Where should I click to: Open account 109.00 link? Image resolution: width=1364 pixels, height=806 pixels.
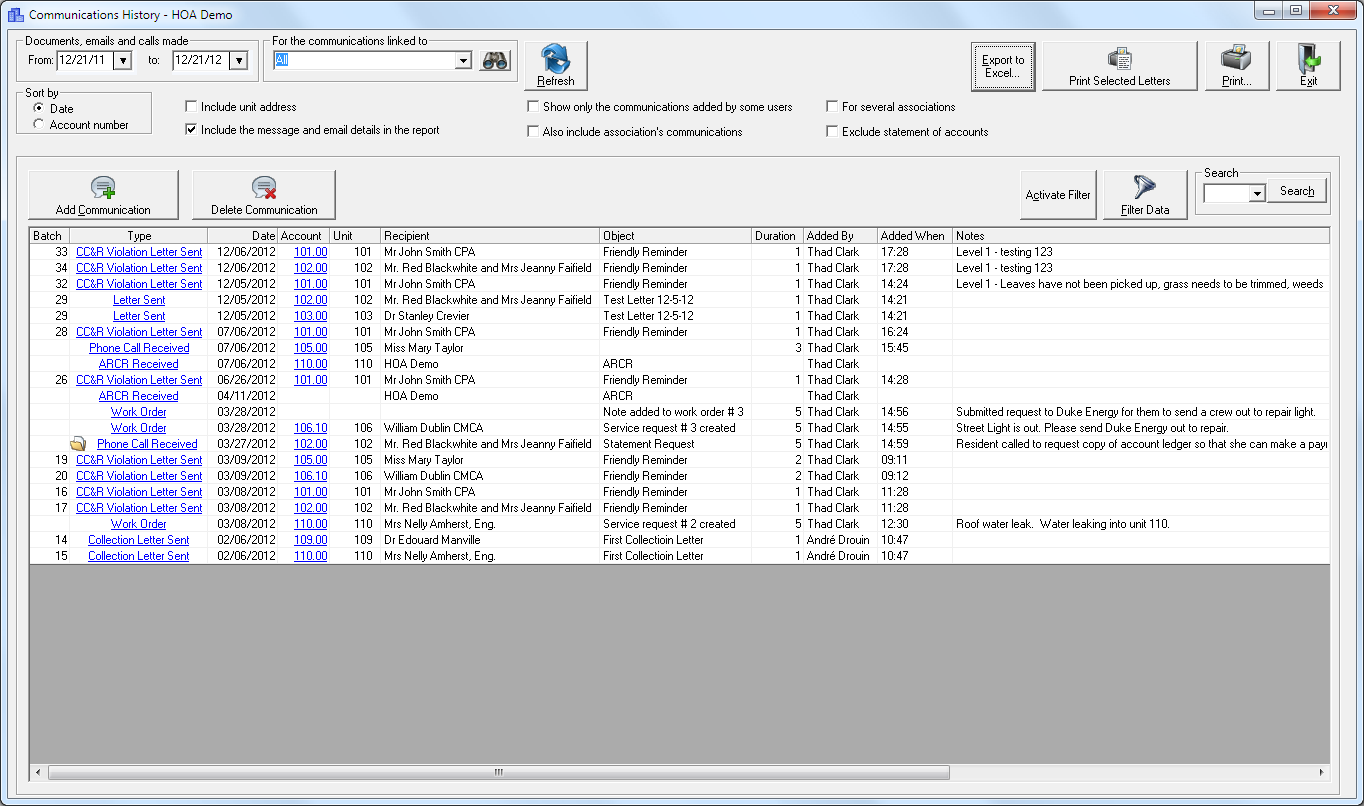310,540
